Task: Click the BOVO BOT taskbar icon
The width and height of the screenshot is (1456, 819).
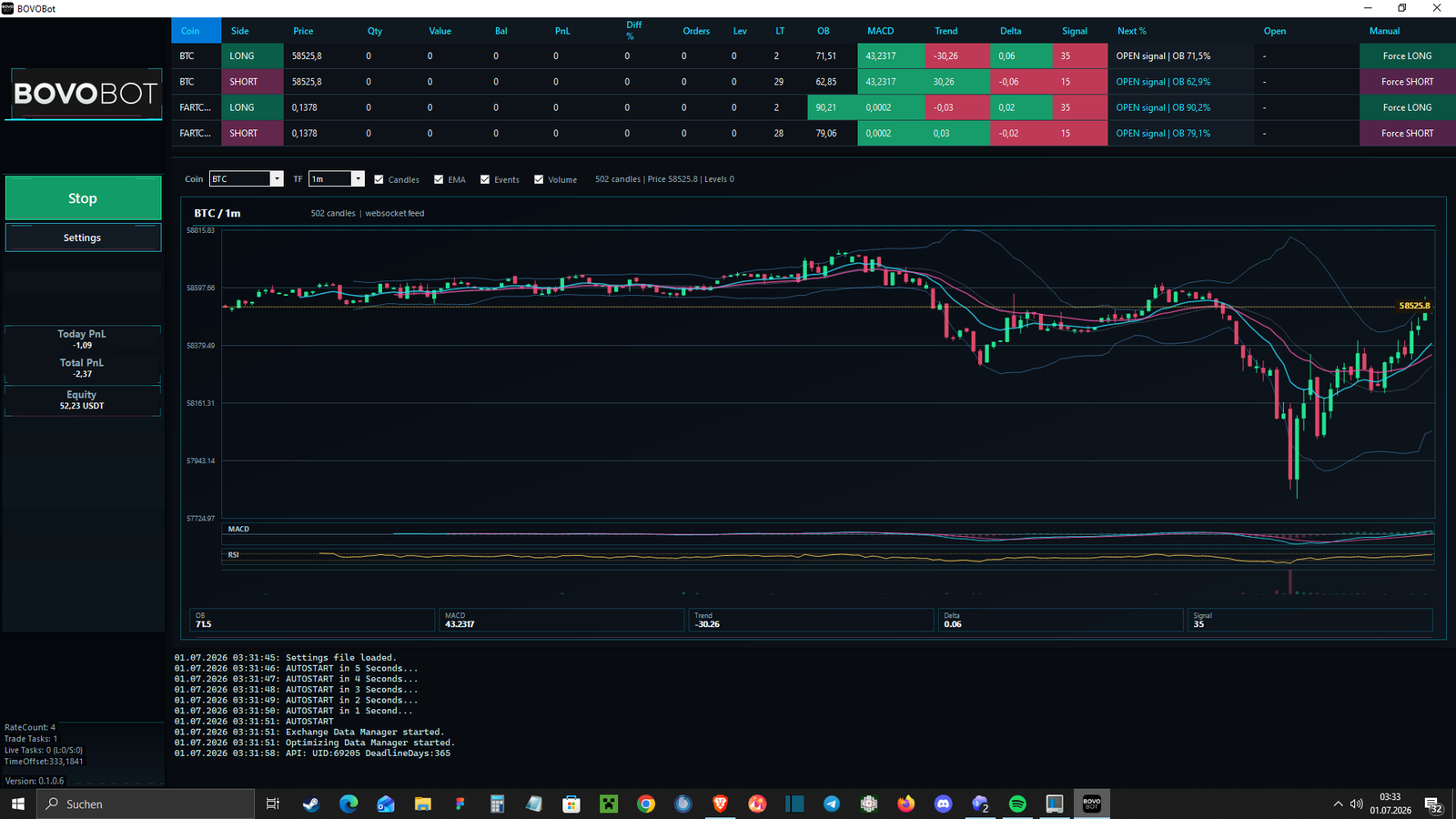Action: pos(1092,804)
